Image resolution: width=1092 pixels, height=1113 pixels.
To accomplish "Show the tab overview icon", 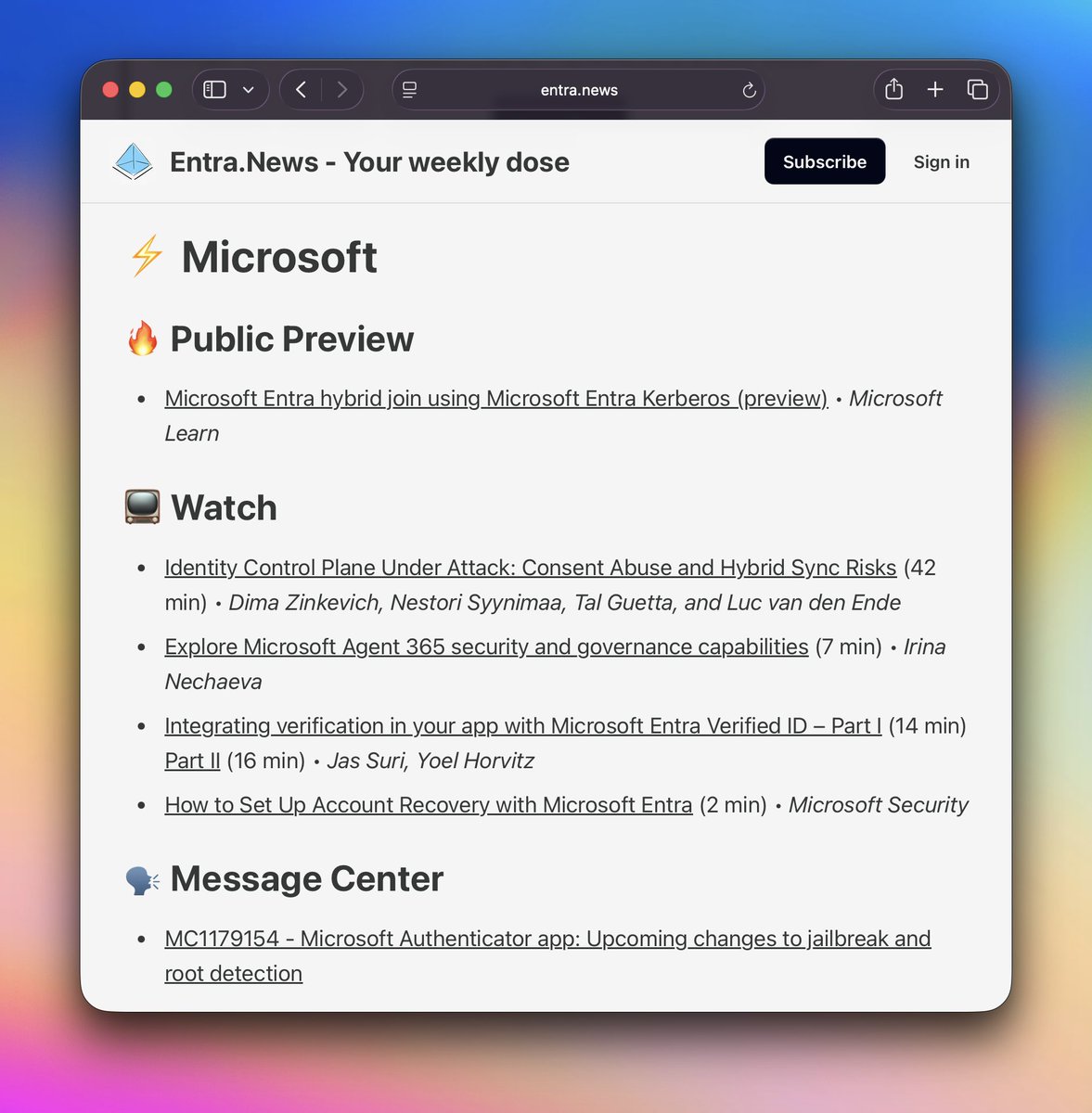I will (x=977, y=89).
